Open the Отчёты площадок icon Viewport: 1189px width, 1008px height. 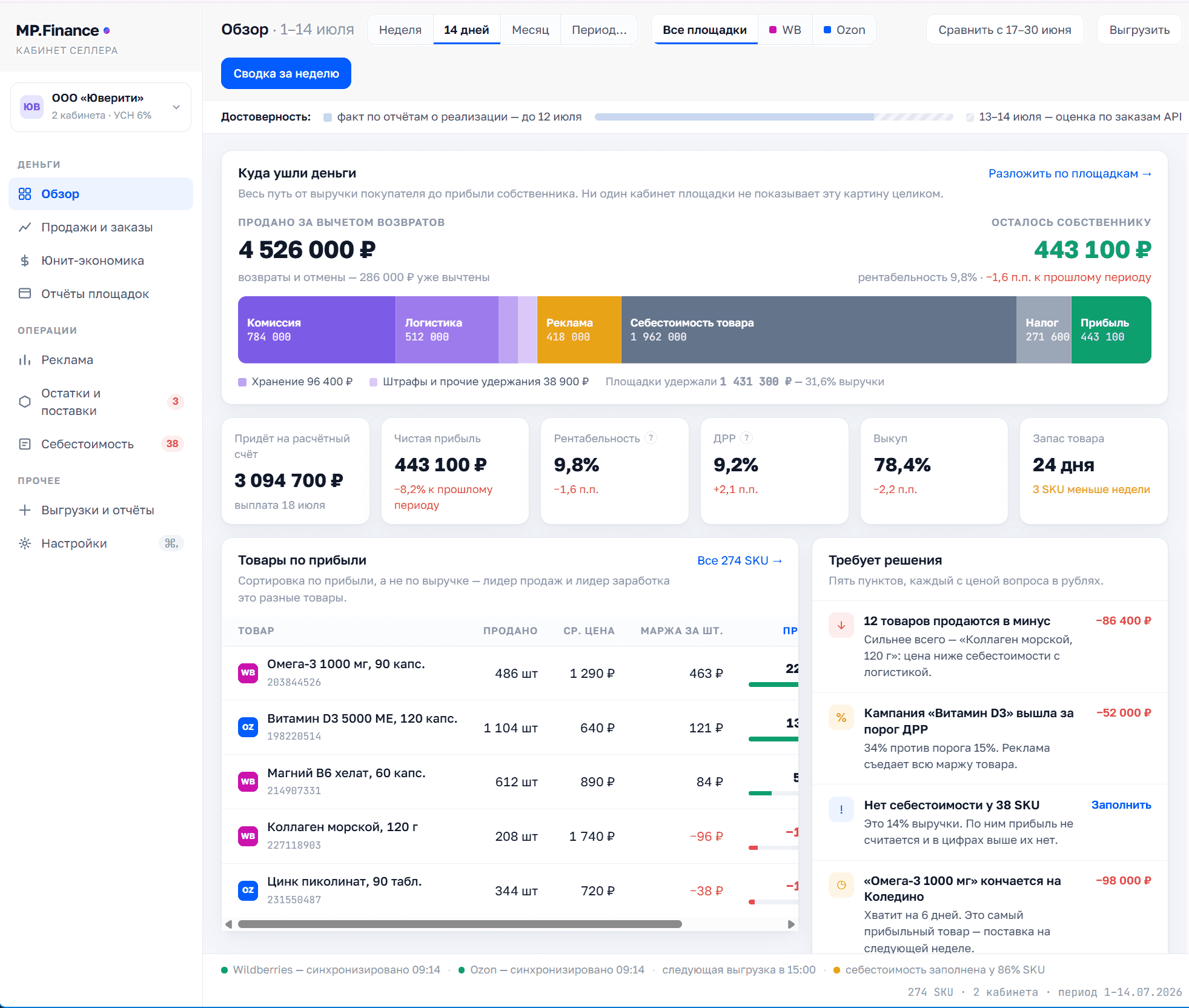click(25, 294)
